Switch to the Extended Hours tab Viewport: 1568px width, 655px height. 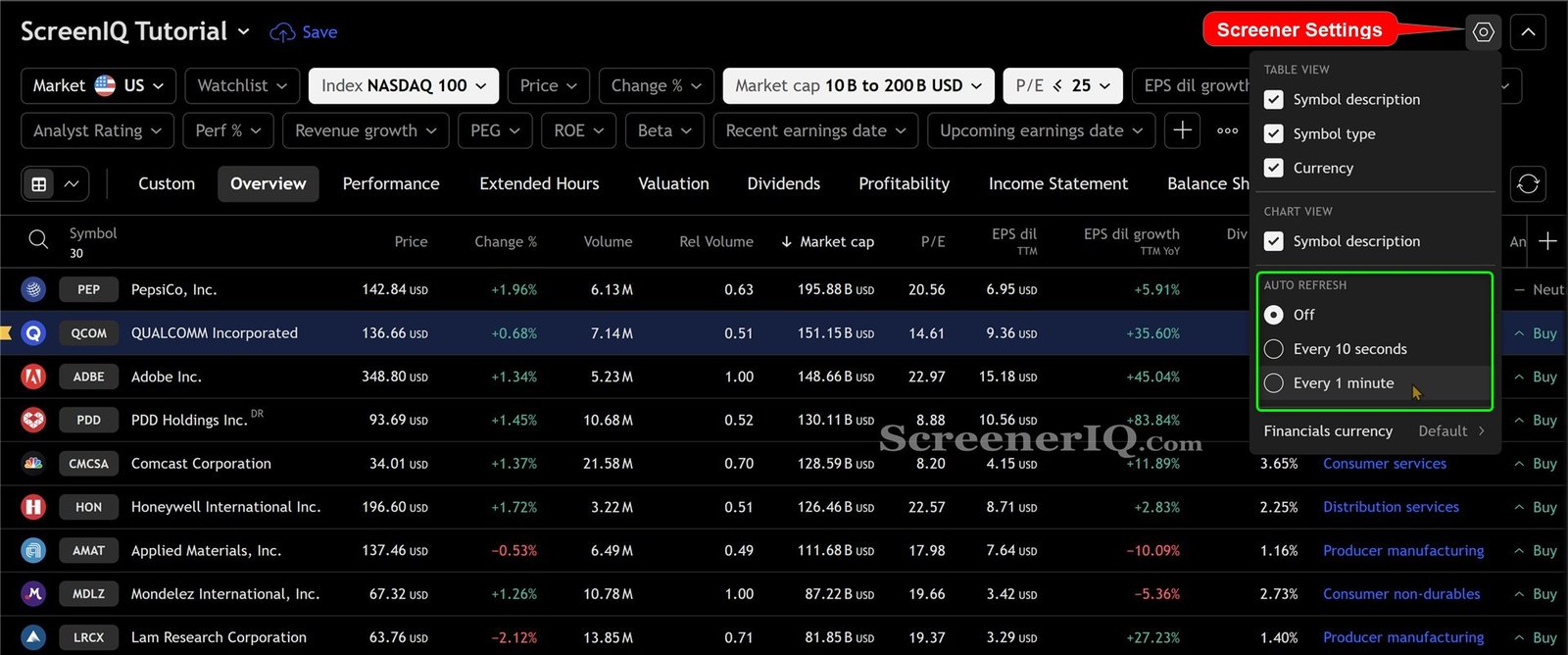(539, 183)
